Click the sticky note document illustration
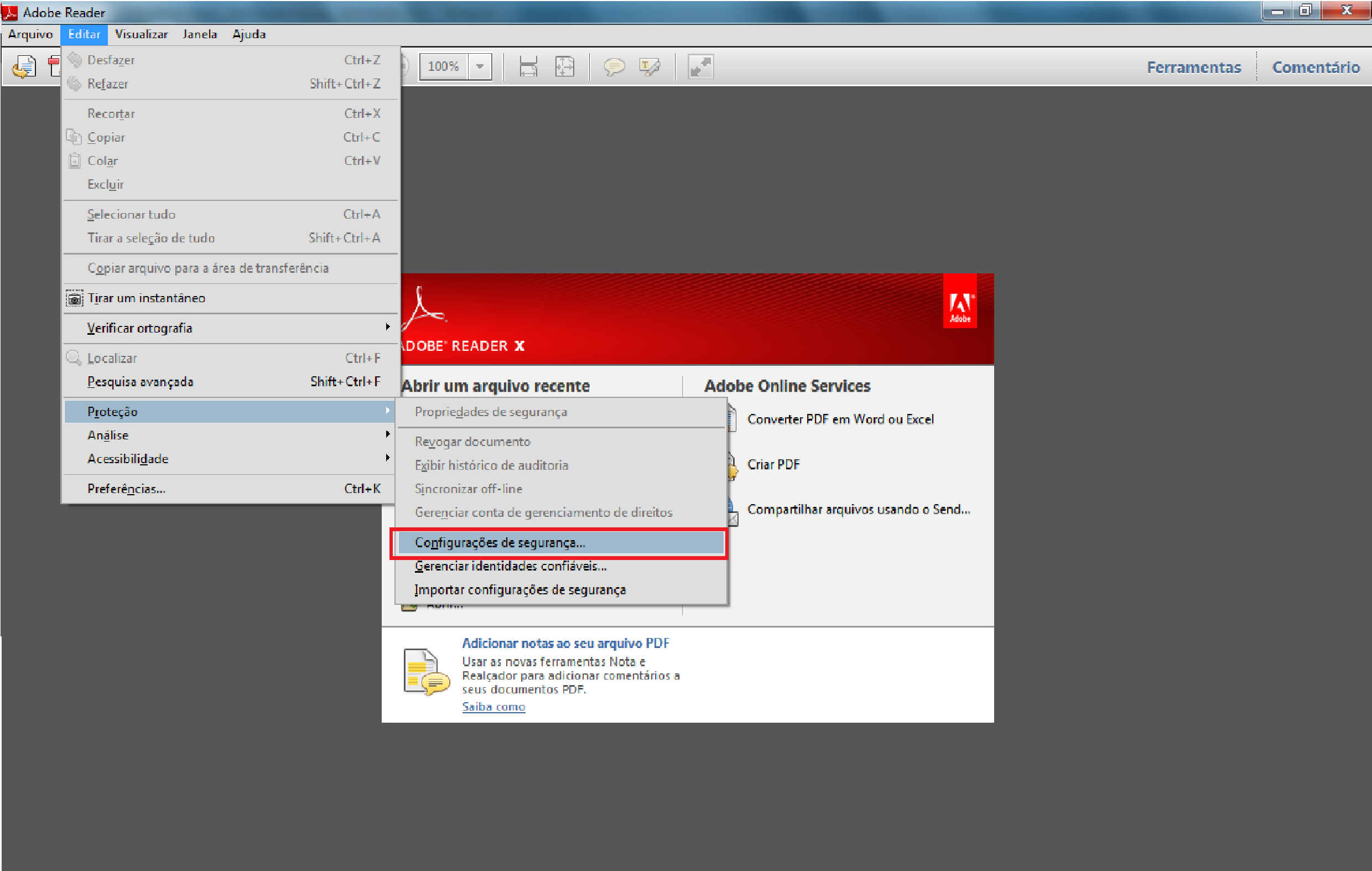 pos(426,672)
